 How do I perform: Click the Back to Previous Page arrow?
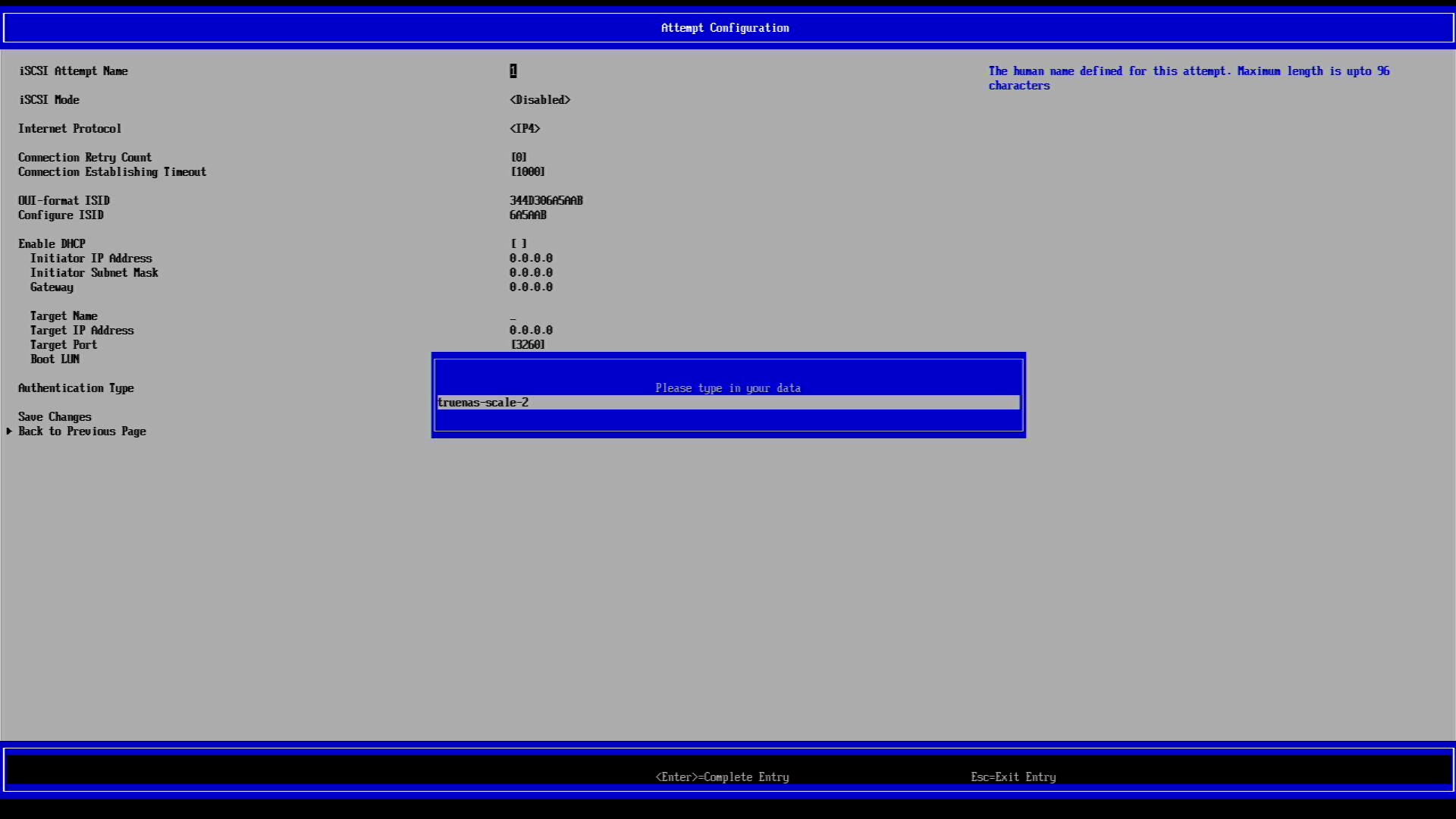click(x=10, y=431)
